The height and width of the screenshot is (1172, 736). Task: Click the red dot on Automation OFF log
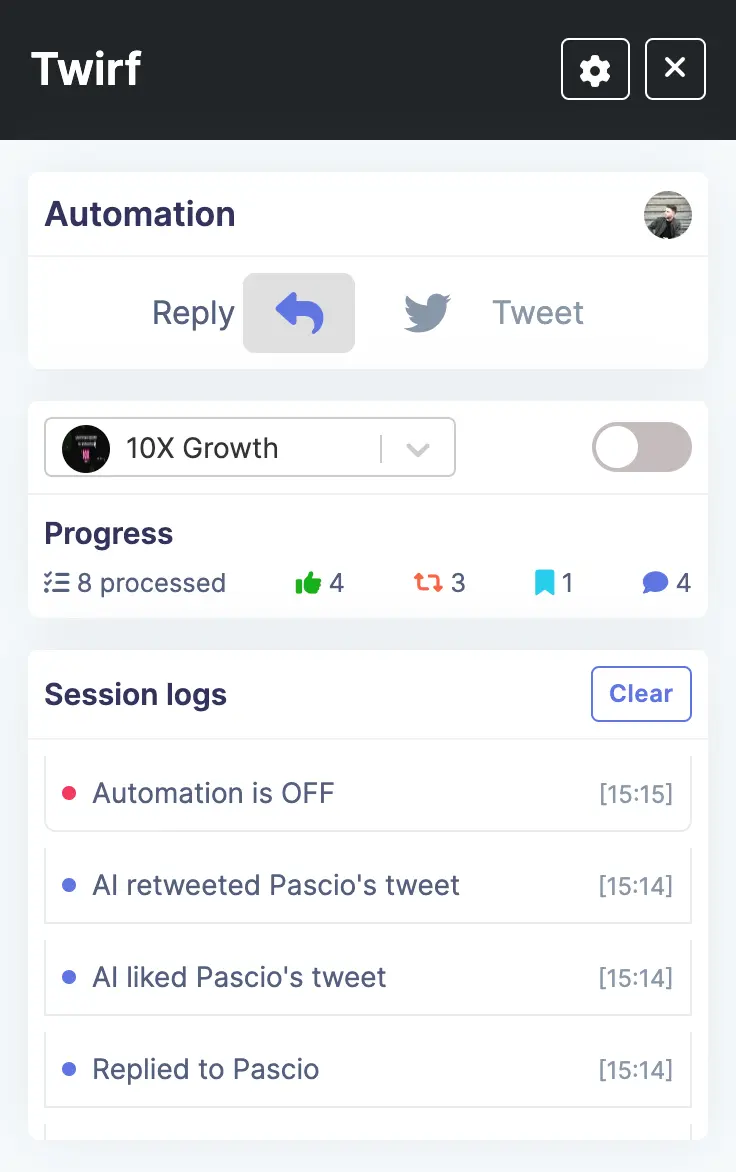tap(68, 791)
